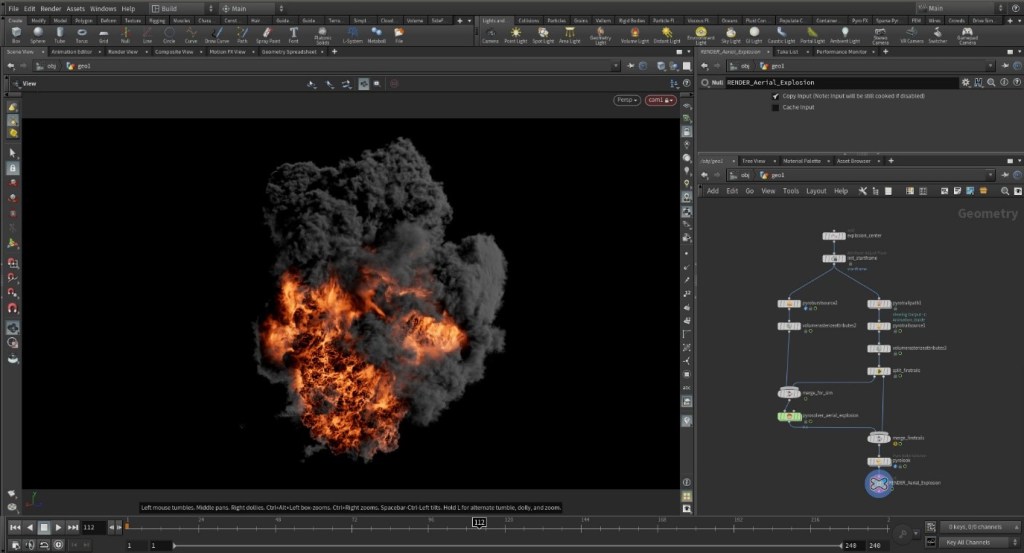Viewport: 1024px width, 553px height.
Task: Enable the Cache Input checkbox
Action: coord(775,107)
